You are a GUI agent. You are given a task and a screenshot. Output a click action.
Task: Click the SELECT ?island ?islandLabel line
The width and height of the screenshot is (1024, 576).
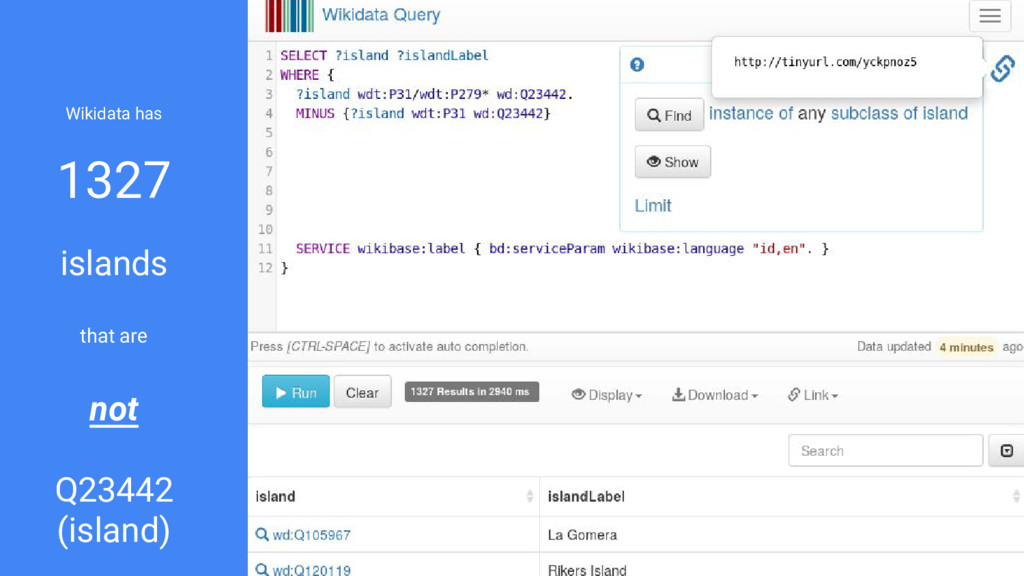point(385,56)
